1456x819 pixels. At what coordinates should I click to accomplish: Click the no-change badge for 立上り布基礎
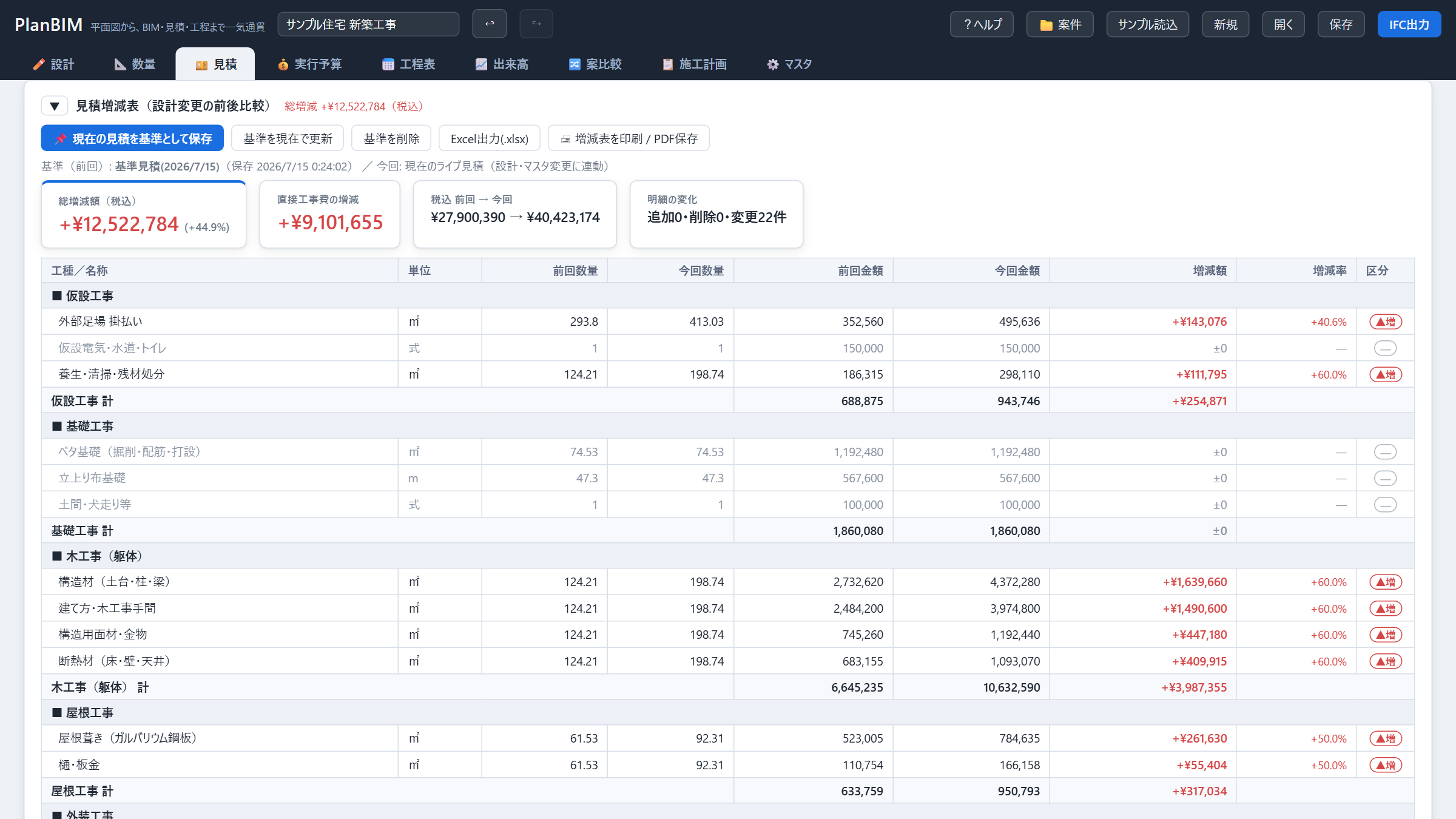click(x=1385, y=478)
